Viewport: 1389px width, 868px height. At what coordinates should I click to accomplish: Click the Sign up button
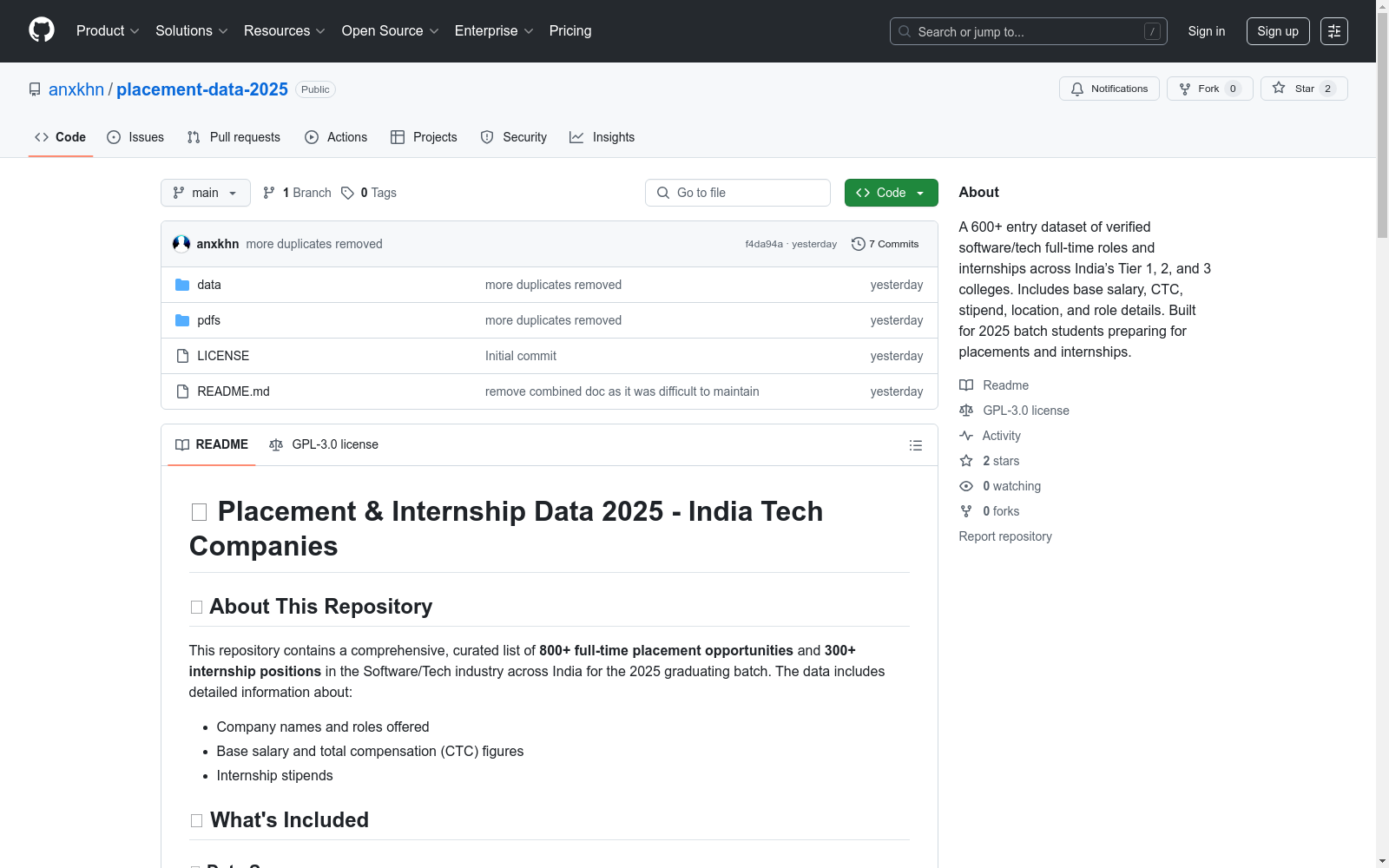point(1278,31)
